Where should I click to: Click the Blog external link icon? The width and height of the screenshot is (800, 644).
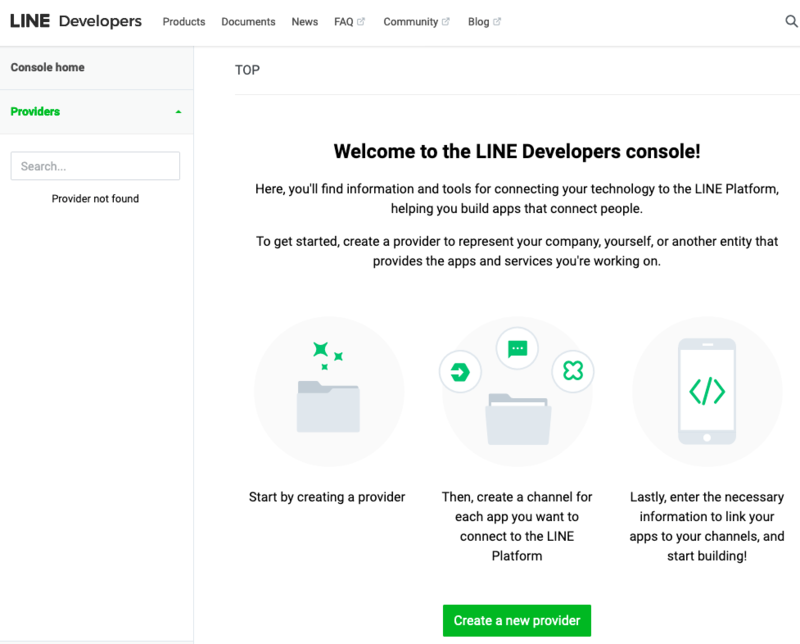coord(497,21)
